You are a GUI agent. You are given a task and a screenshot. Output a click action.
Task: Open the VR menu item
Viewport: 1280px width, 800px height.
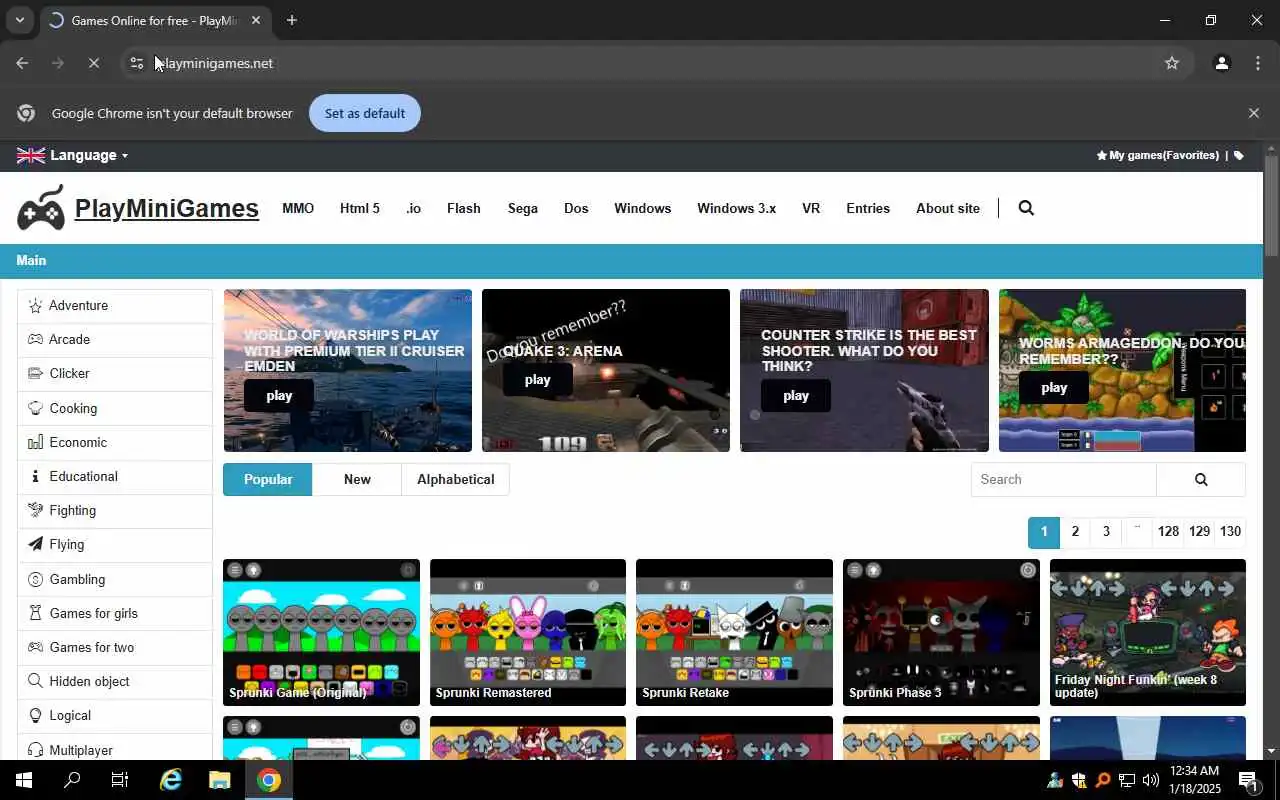[x=811, y=208]
